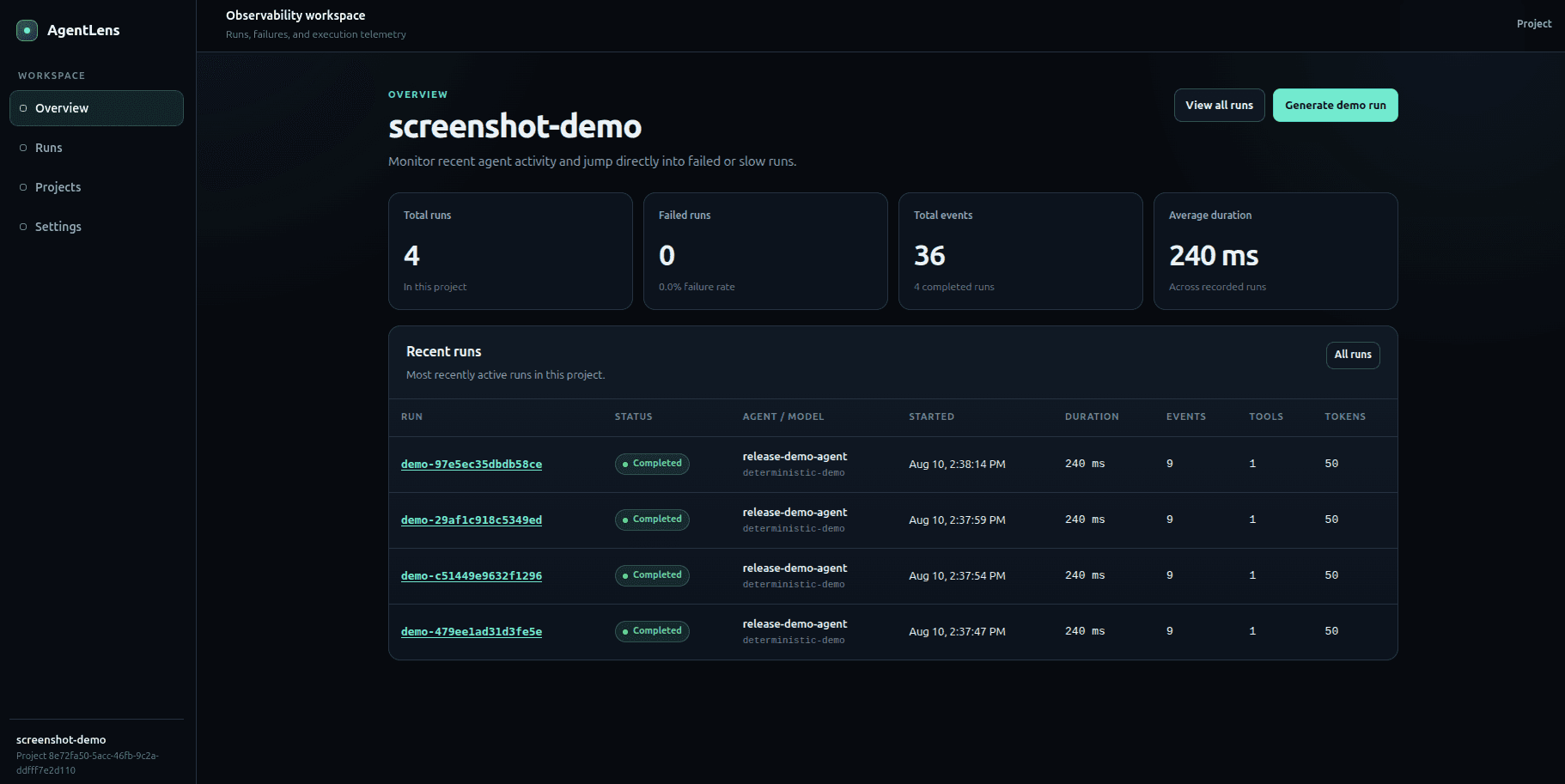Click the TOKENS column header
1565x784 pixels.
click(x=1345, y=416)
